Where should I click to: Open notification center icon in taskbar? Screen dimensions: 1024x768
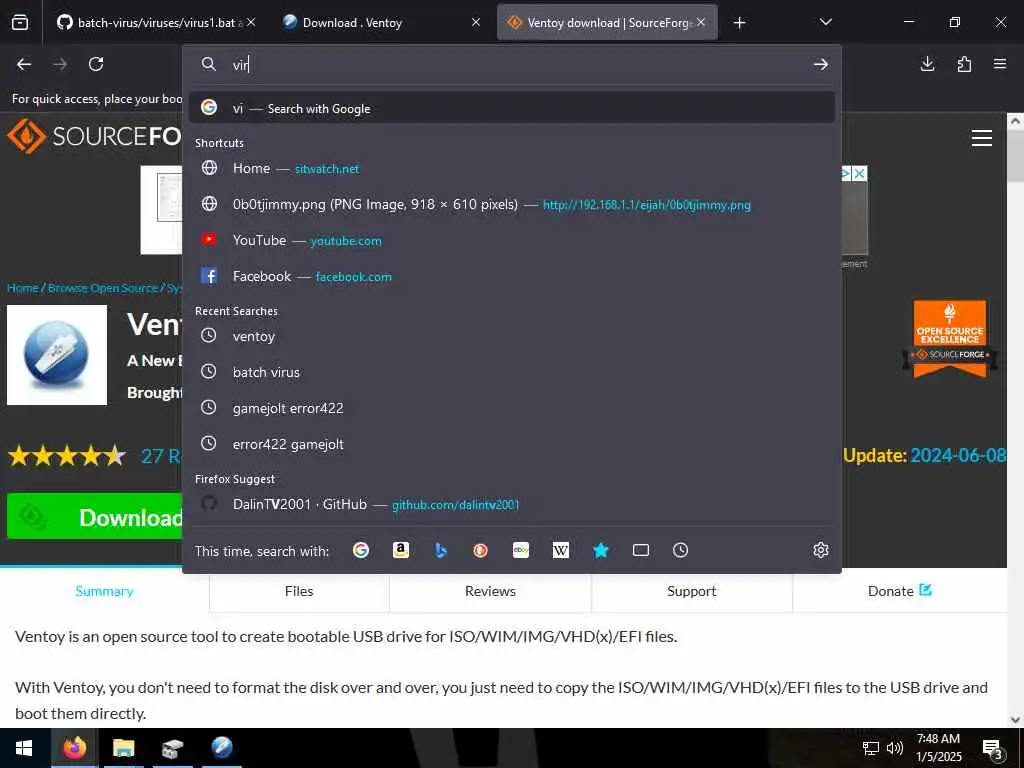coord(993,748)
